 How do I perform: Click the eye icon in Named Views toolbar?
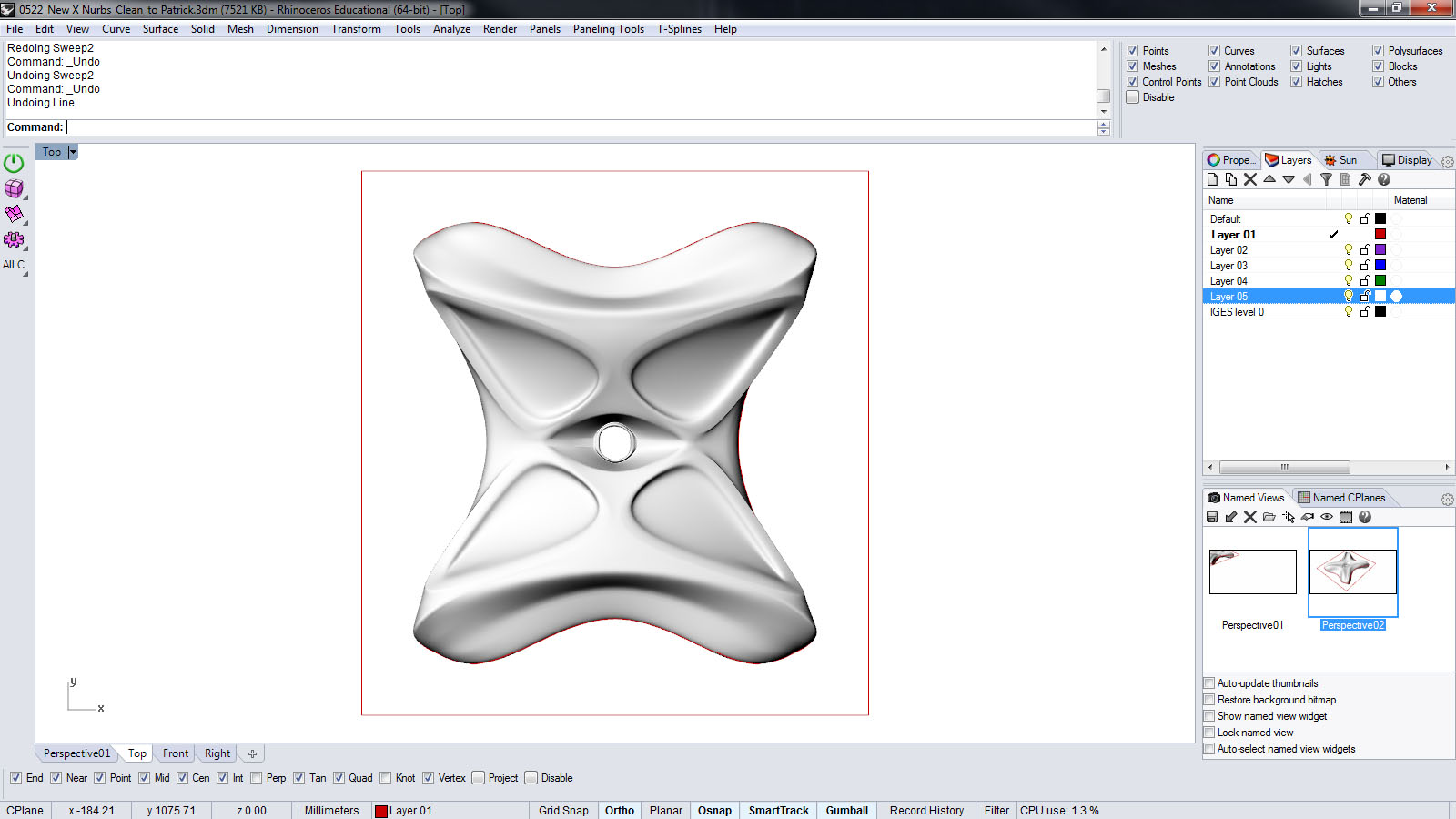[x=1327, y=517]
